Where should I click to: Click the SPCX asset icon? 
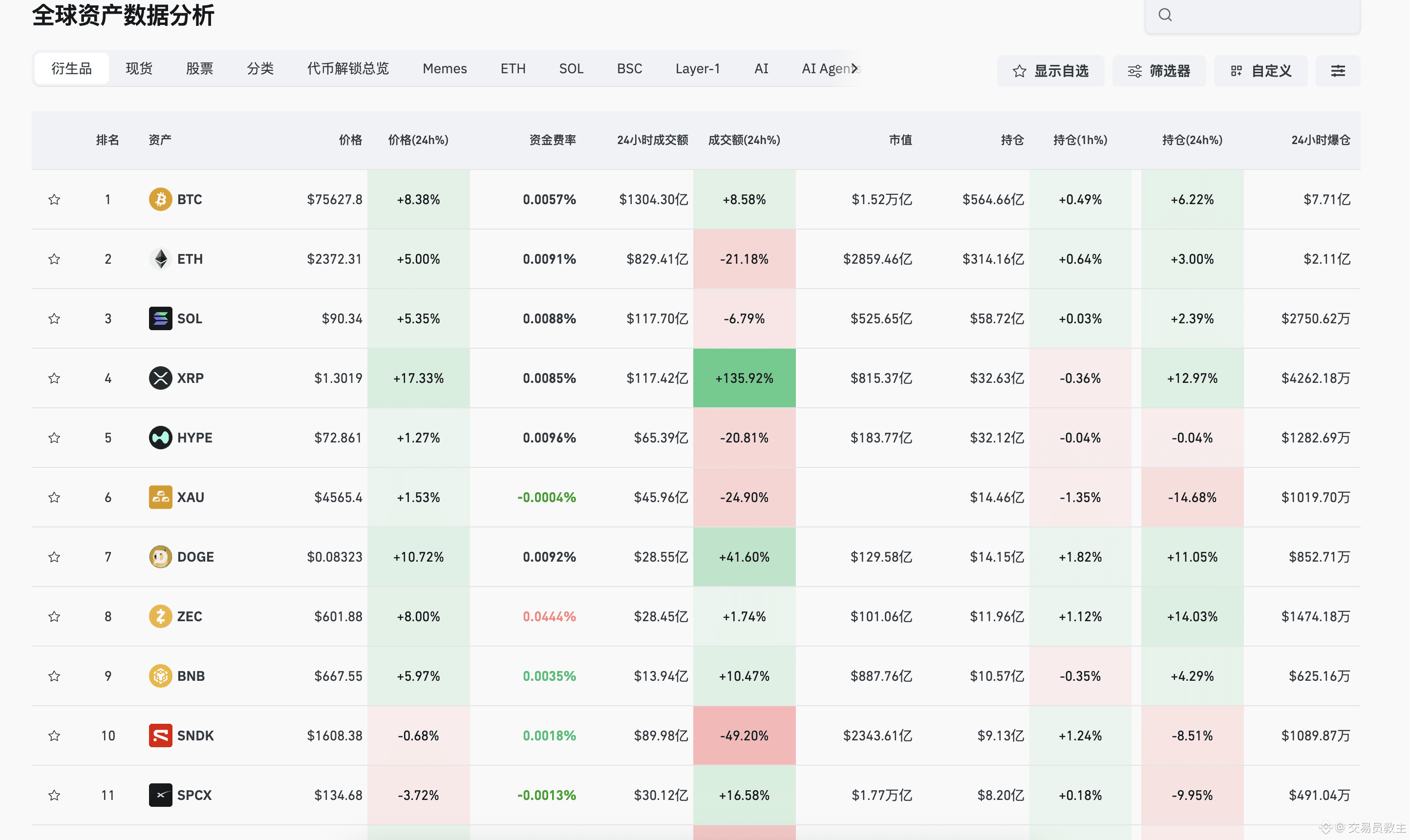(x=160, y=795)
